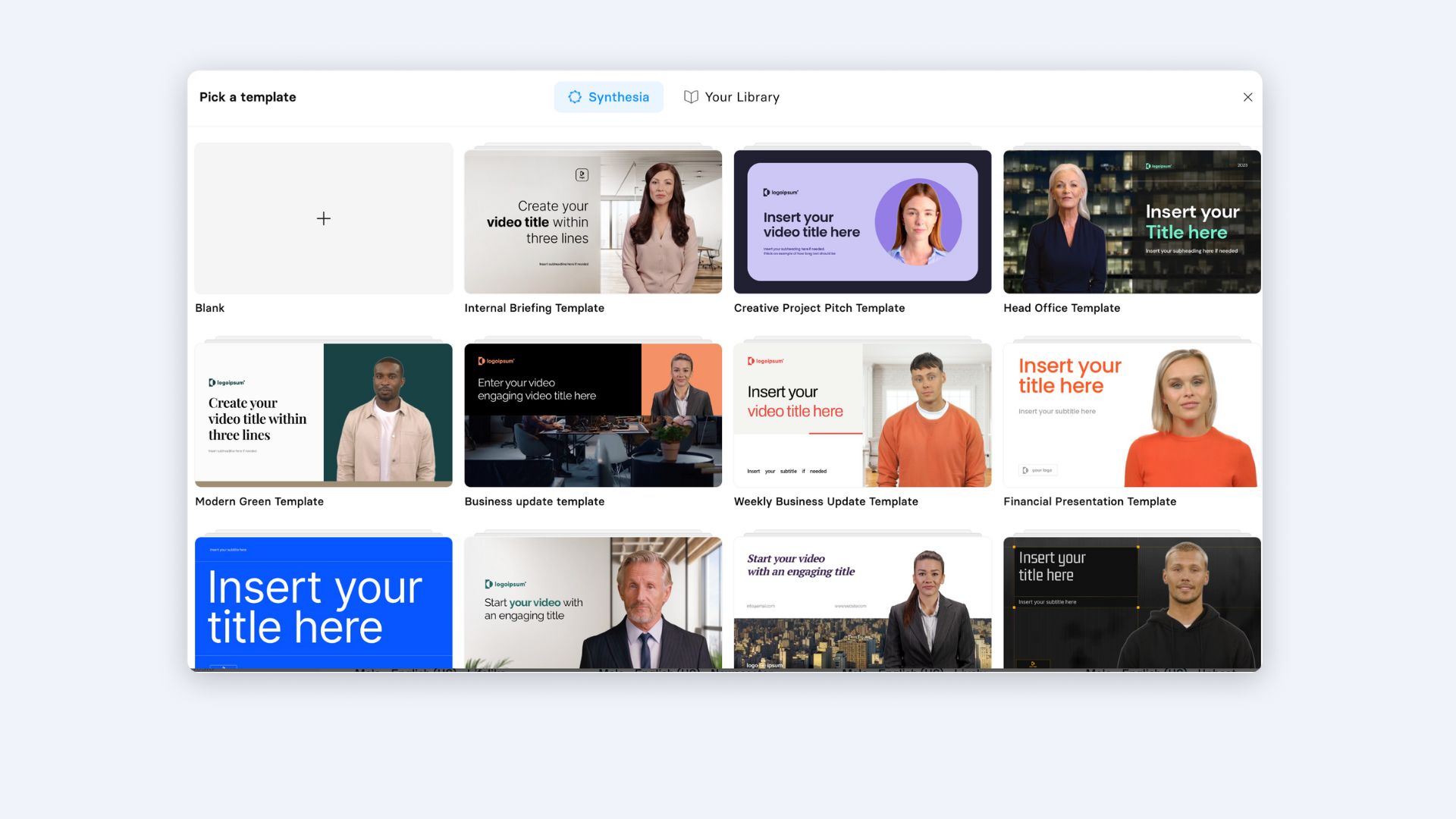Select the Internal Briefing Template thumbnail

[593, 221]
